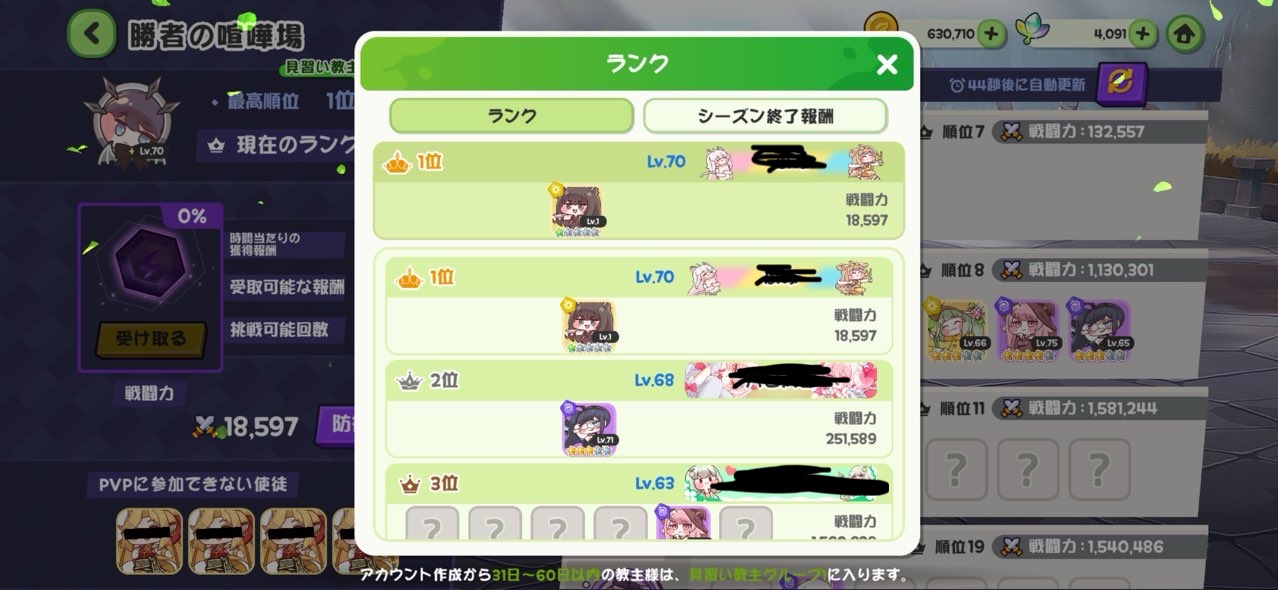The image size is (1278, 590).
Task: Tap the 3位 rank entry header
Action: click(640, 484)
